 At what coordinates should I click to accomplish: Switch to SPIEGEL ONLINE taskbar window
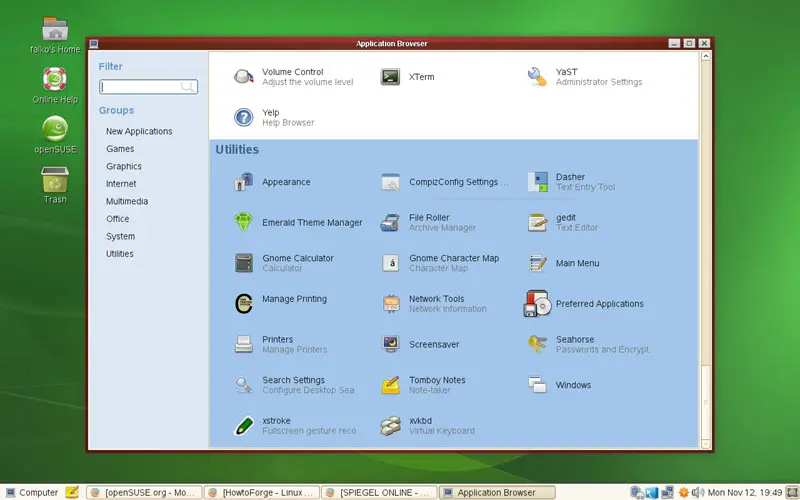379,492
